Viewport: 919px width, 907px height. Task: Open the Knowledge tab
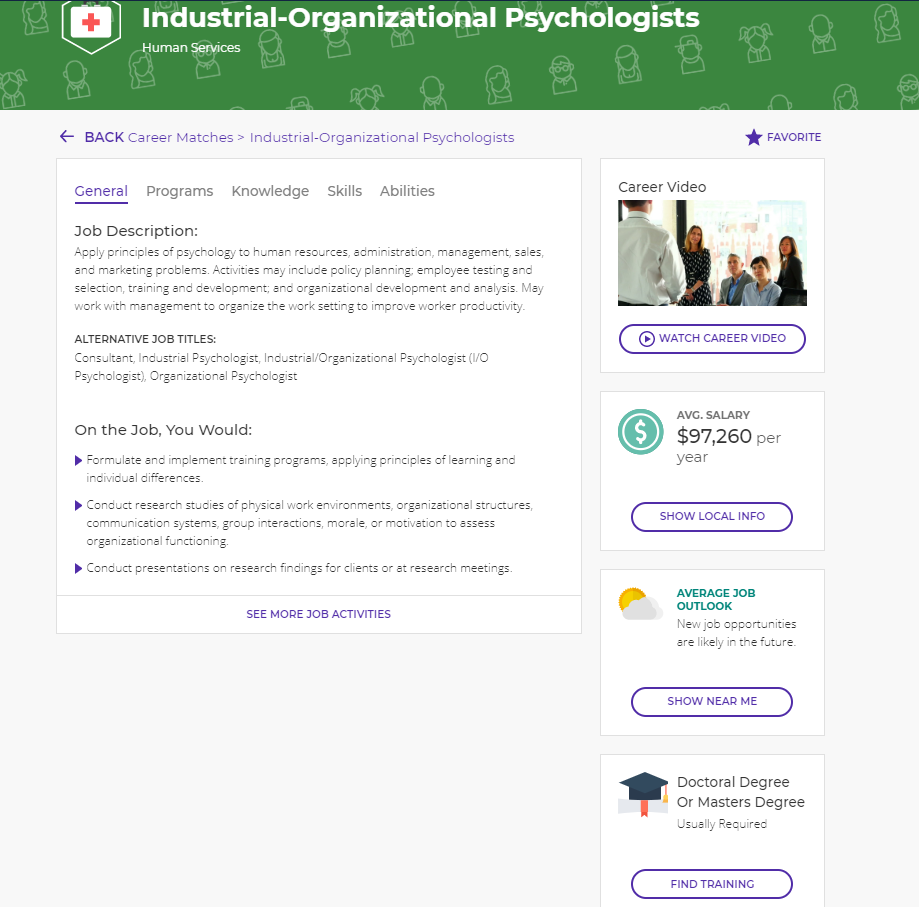click(x=270, y=191)
